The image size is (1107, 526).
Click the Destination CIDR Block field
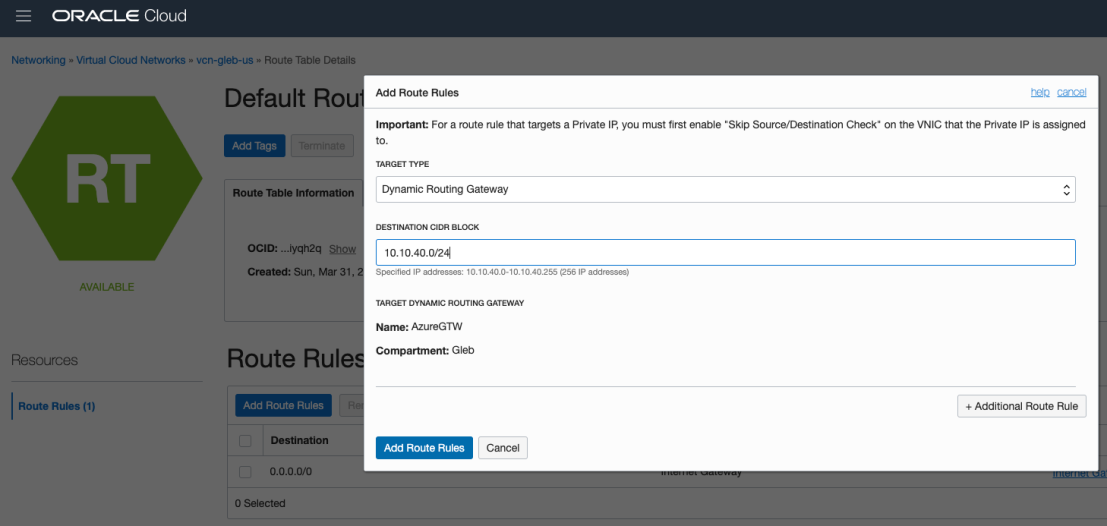click(x=725, y=253)
